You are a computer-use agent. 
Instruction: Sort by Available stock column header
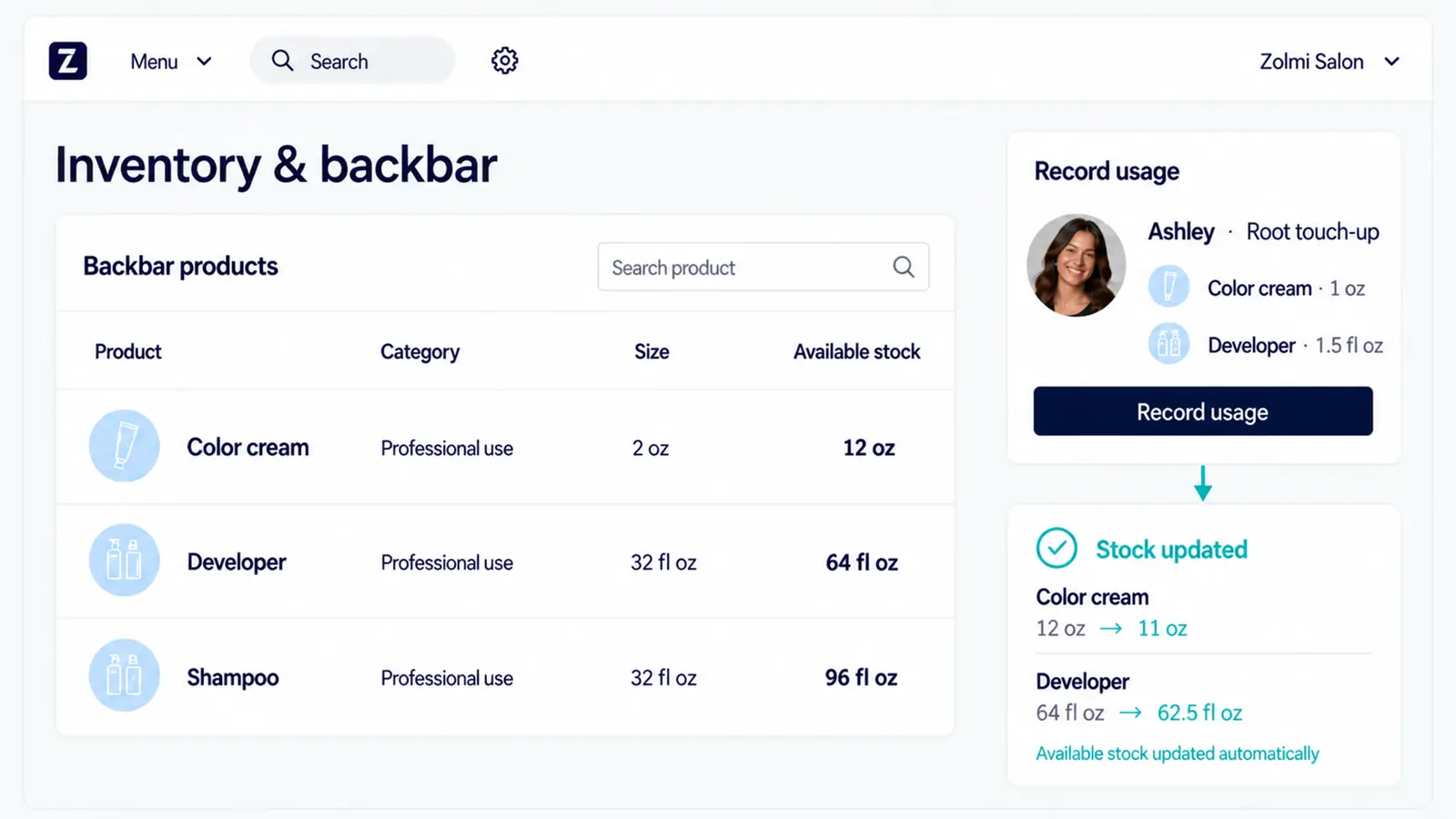856,352
